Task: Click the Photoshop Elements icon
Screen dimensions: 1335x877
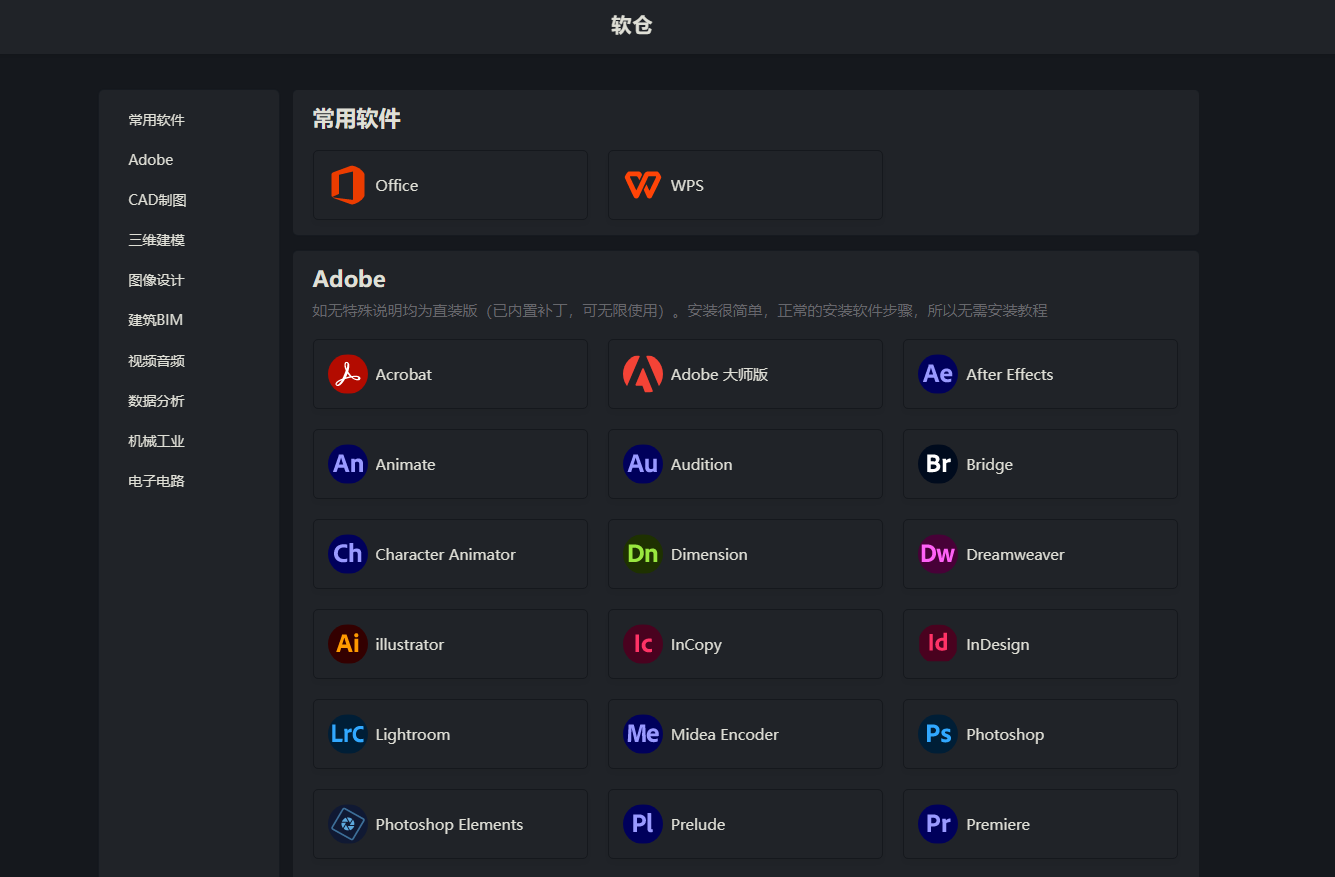Action: (x=348, y=824)
